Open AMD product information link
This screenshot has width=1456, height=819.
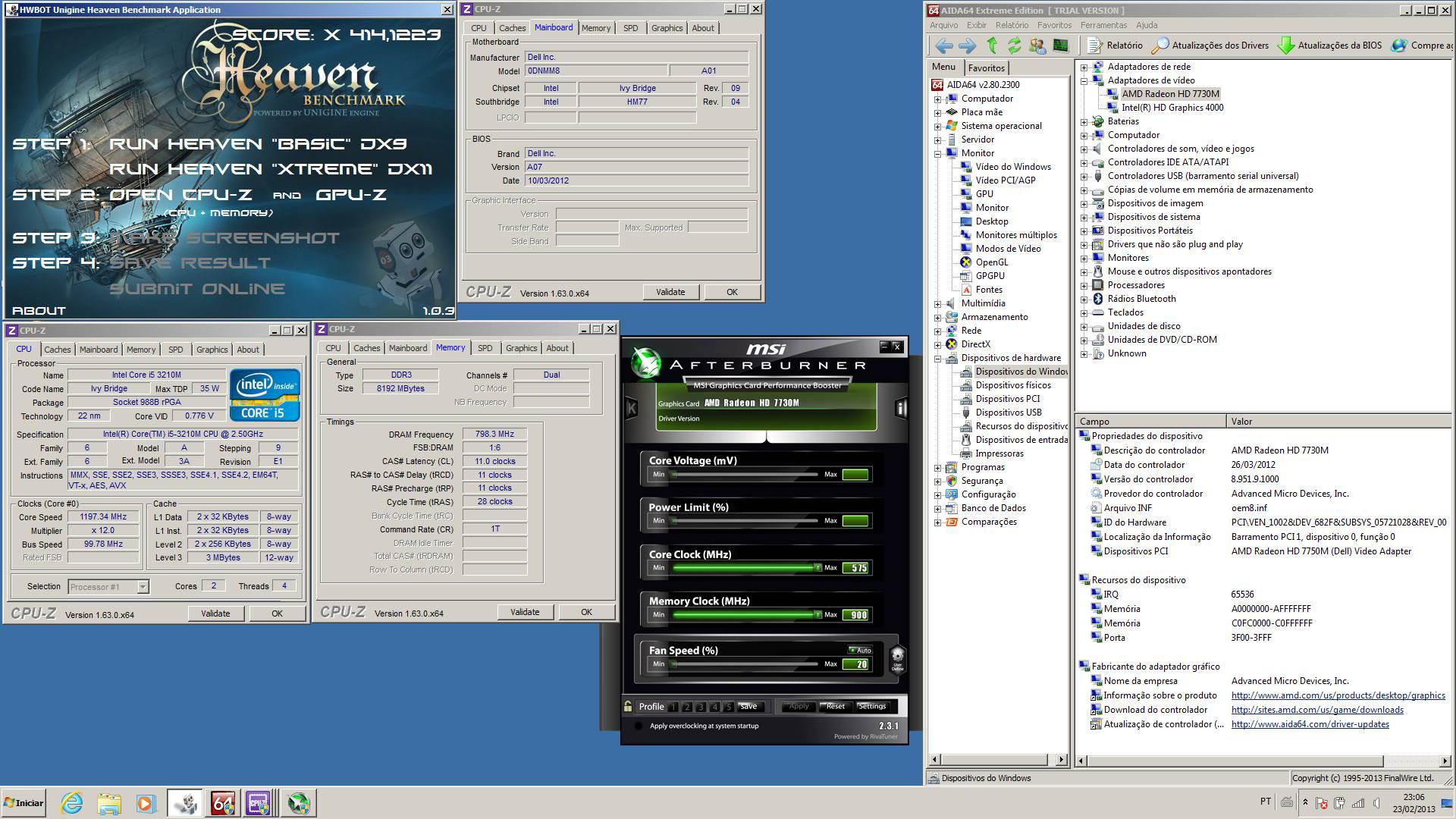(x=1338, y=695)
